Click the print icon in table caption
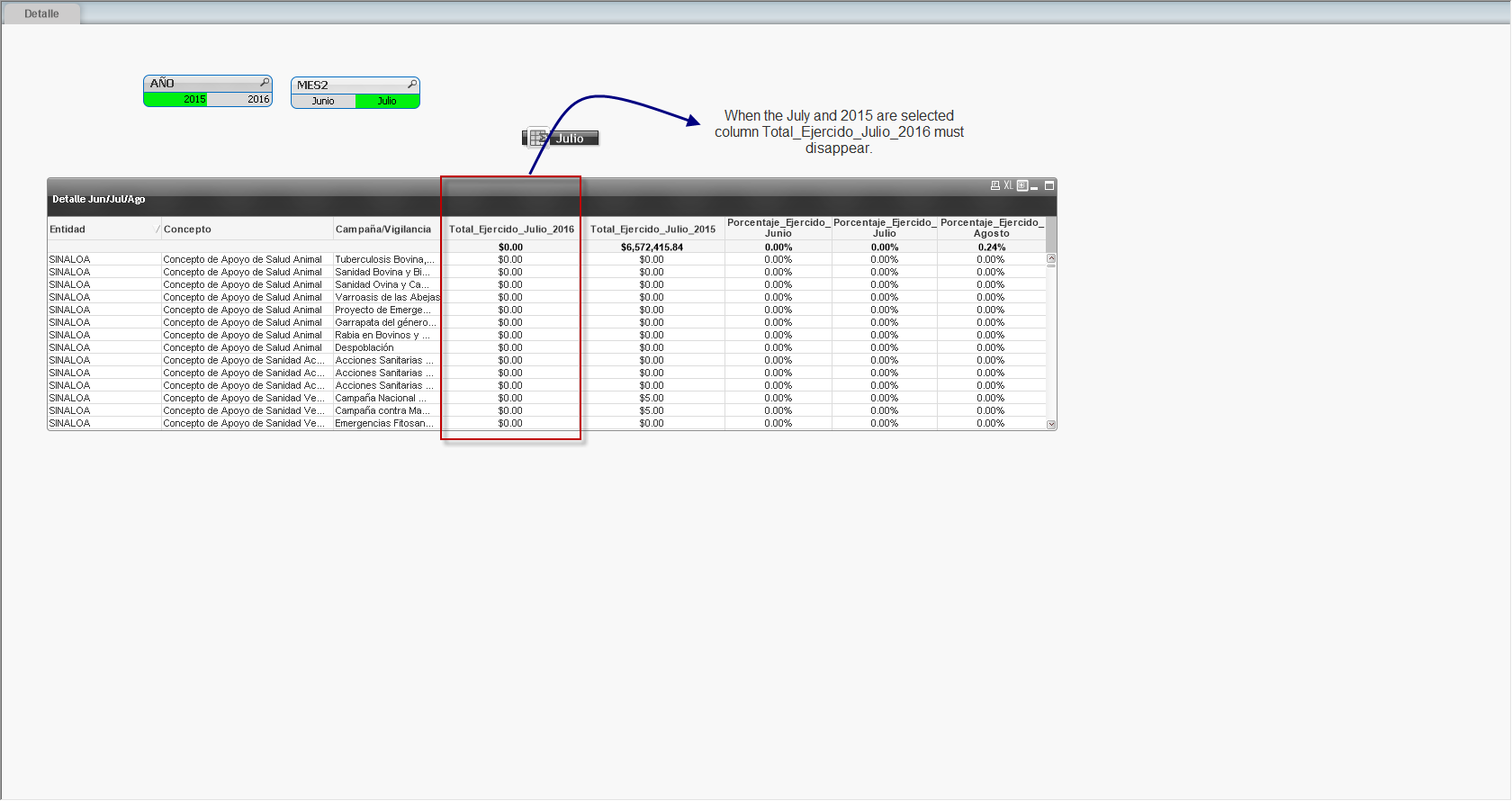1512x801 pixels. point(995,185)
